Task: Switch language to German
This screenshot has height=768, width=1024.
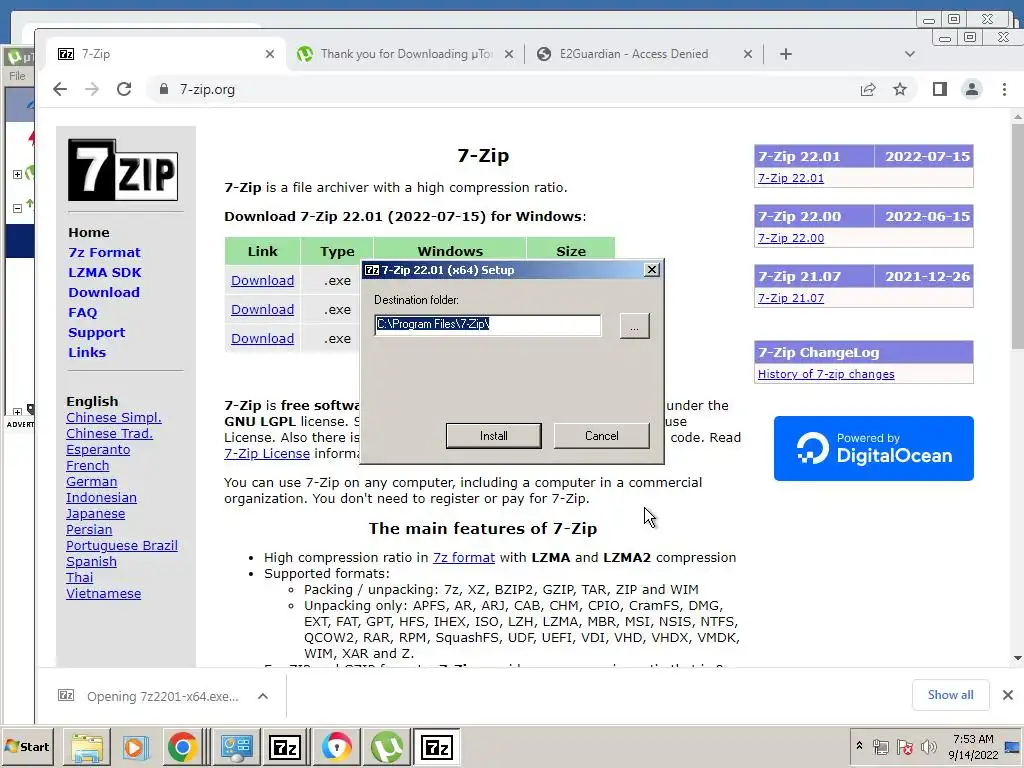Action: [91, 481]
